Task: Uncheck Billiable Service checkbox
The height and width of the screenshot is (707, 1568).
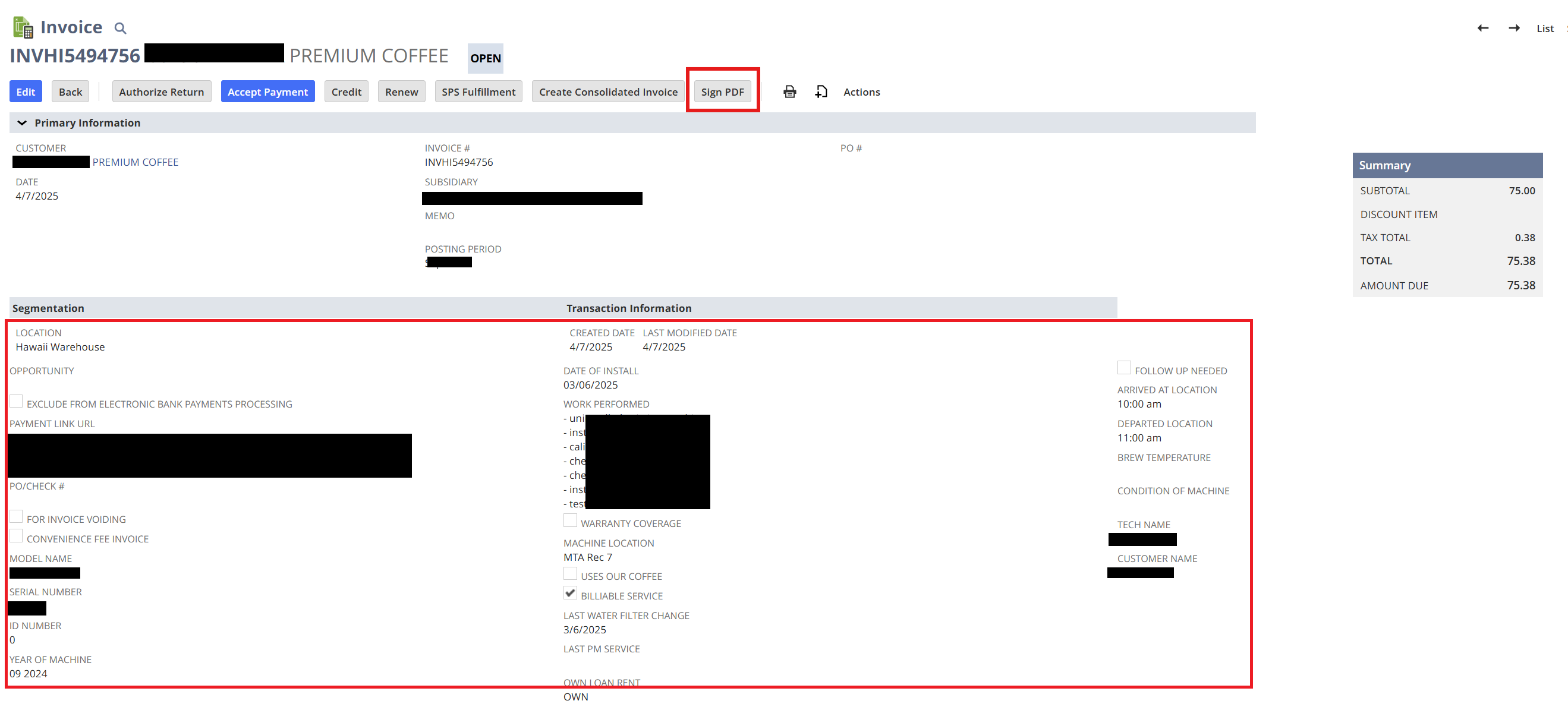Action: point(571,593)
